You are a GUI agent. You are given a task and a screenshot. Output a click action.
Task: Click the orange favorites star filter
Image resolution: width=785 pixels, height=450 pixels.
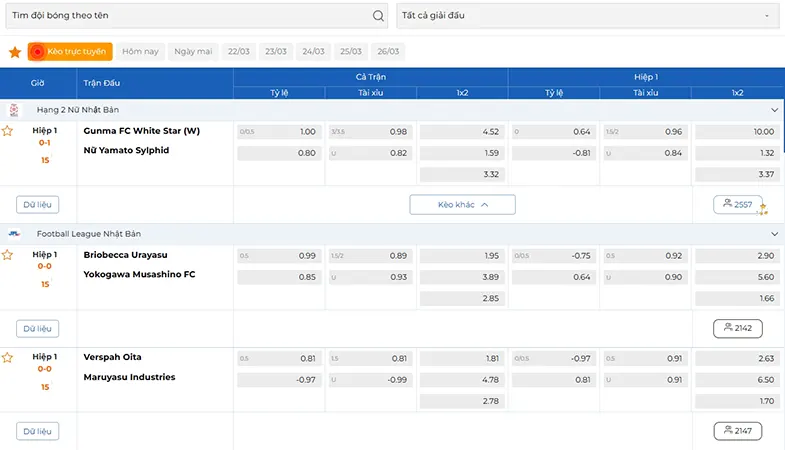(15, 52)
